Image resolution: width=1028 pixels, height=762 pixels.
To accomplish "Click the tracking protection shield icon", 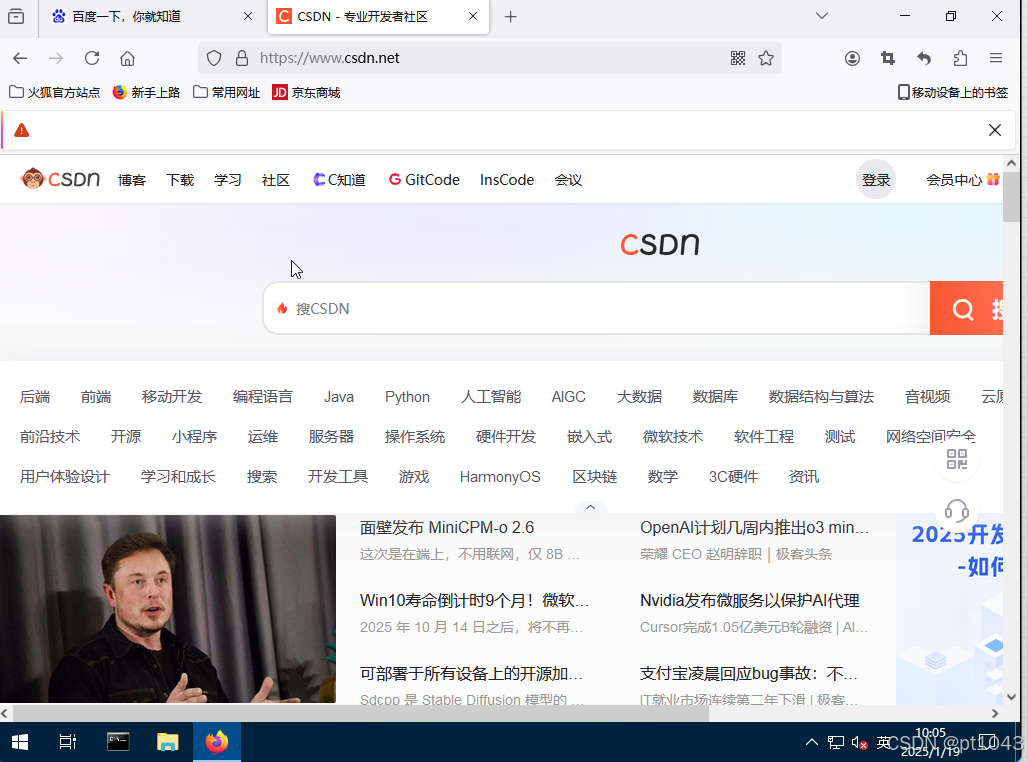I will click(x=214, y=58).
